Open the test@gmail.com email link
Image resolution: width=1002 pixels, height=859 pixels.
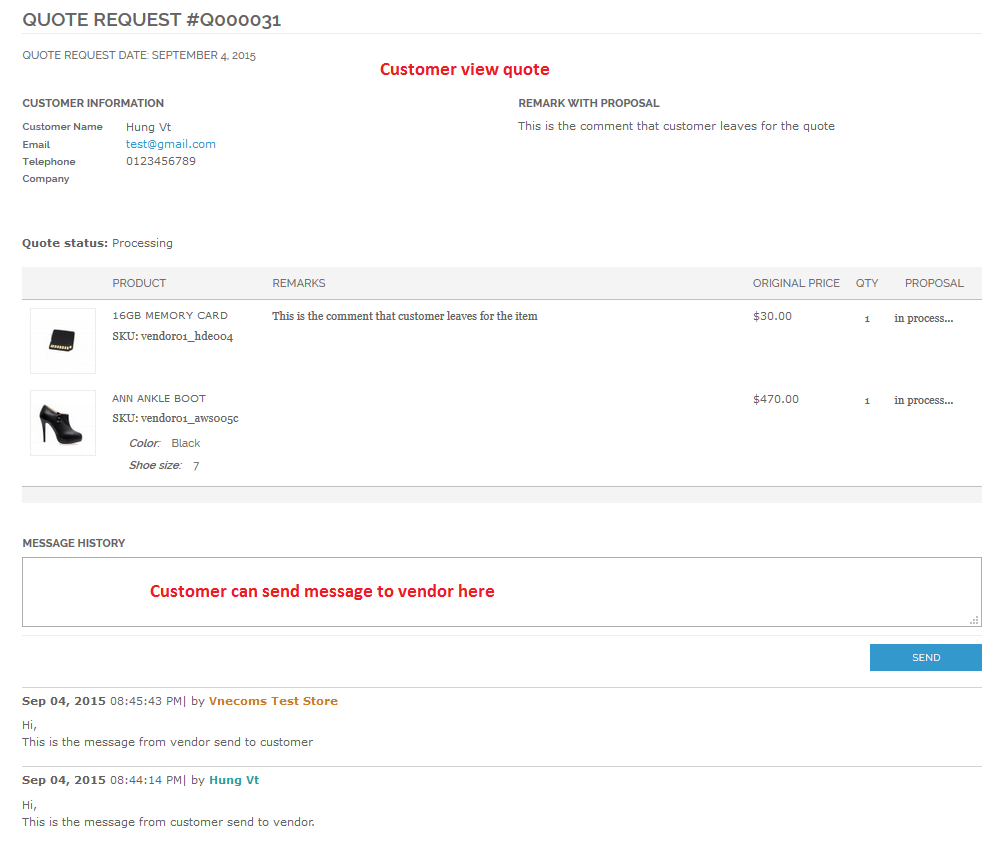(170, 143)
